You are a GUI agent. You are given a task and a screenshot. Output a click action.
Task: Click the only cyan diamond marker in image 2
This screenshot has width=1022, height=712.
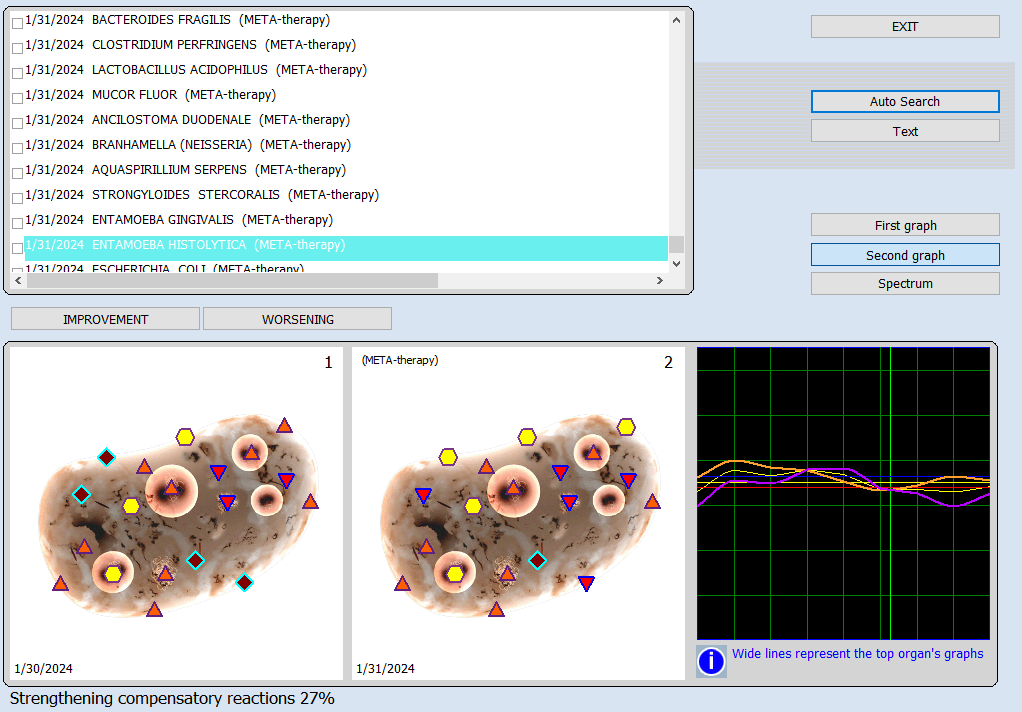(x=538, y=560)
